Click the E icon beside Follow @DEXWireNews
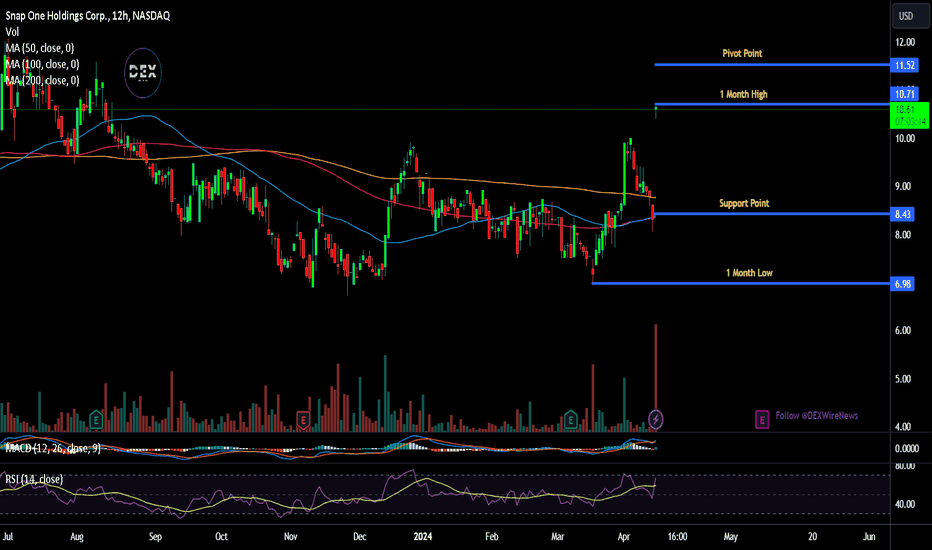This screenshot has height=550, width=932. (x=762, y=419)
